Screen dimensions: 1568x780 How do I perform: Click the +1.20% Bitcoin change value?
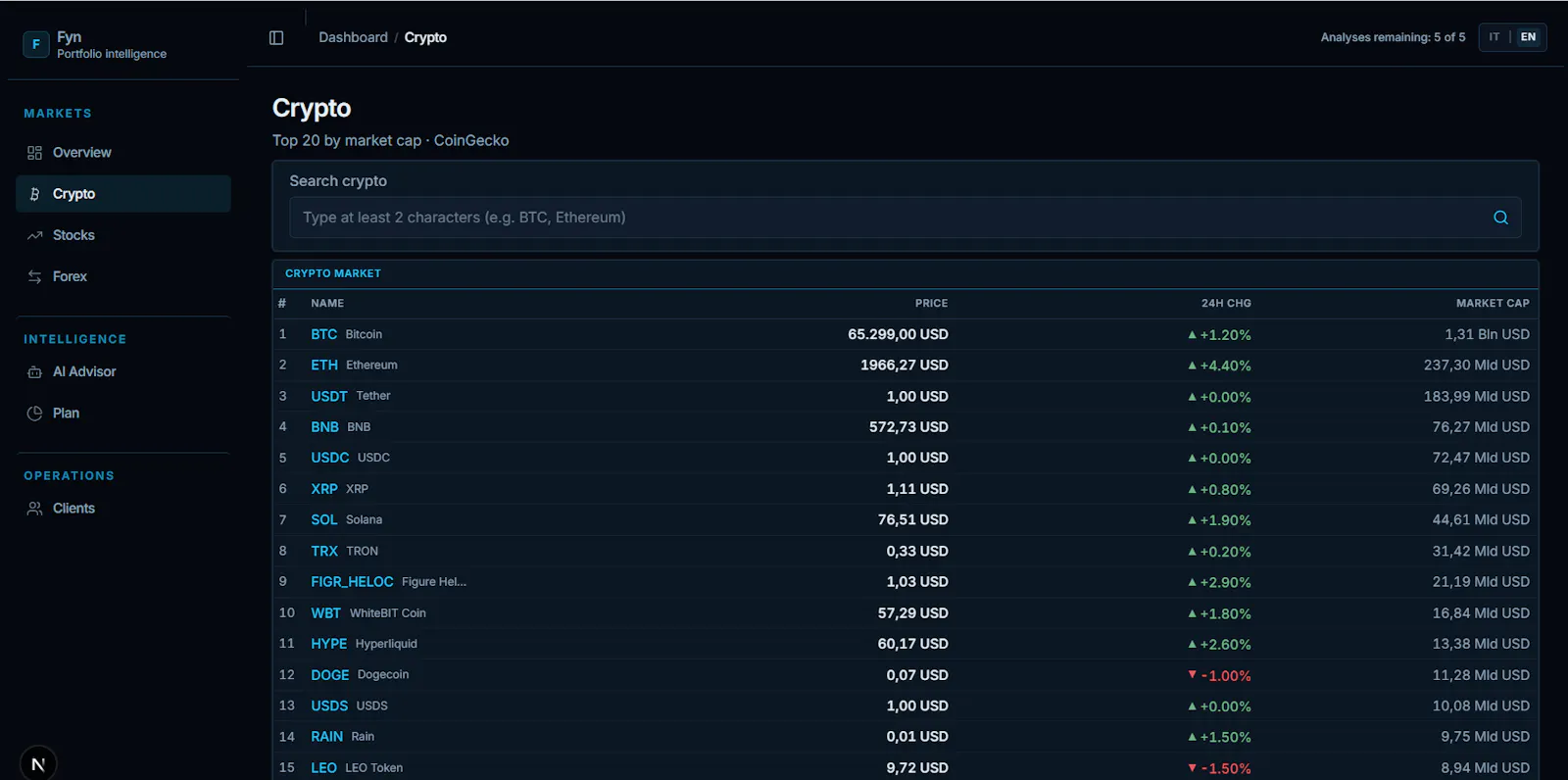tap(1219, 335)
